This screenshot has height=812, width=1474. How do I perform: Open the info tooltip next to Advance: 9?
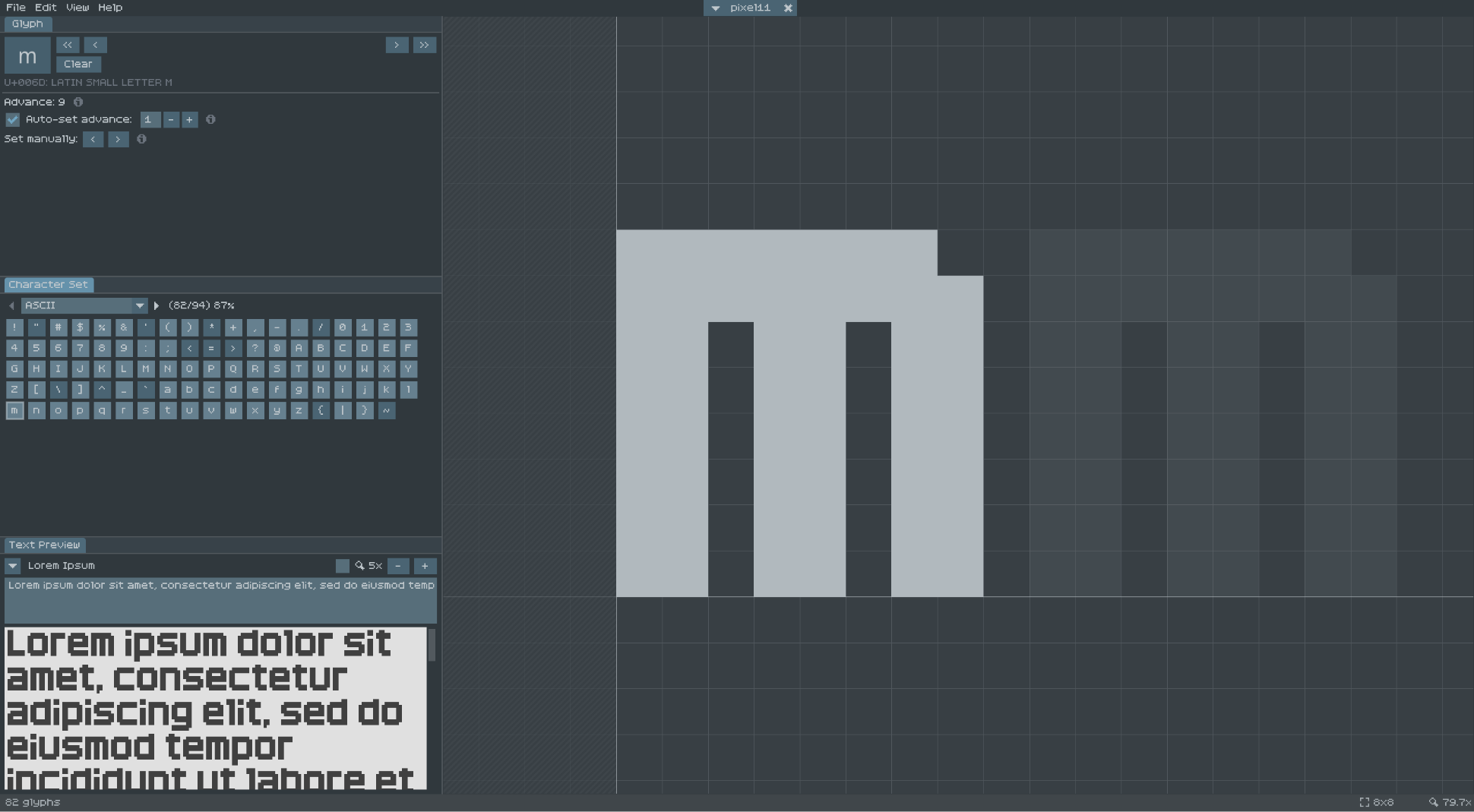(x=78, y=102)
